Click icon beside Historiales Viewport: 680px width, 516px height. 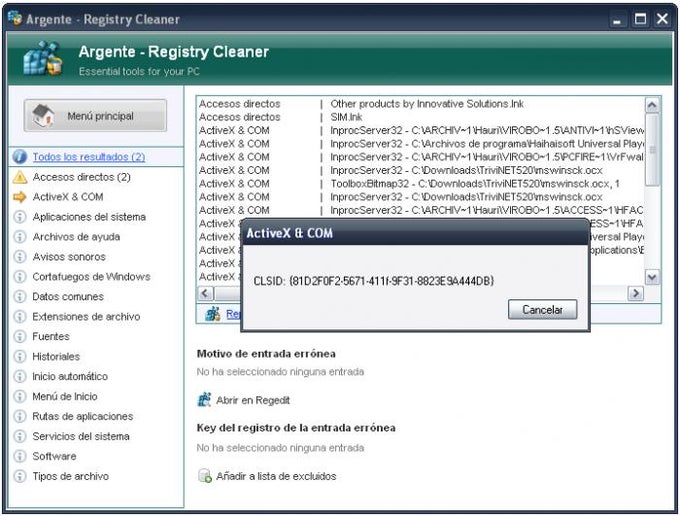20,356
